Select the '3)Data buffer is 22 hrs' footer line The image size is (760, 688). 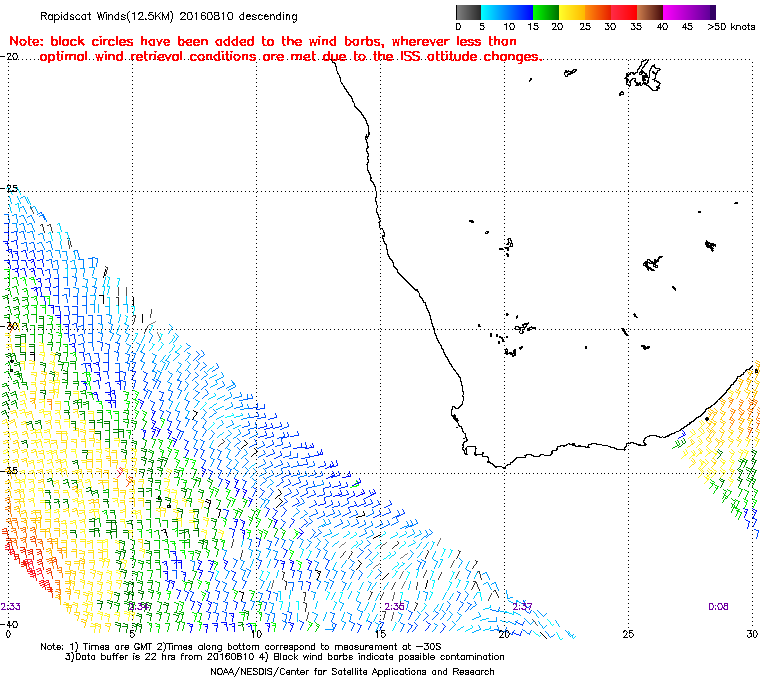coord(285,657)
